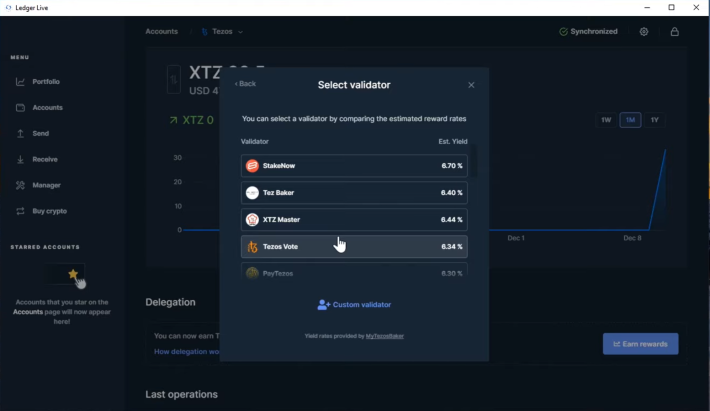Select the PayTezos validator row

pyautogui.click(x=354, y=270)
